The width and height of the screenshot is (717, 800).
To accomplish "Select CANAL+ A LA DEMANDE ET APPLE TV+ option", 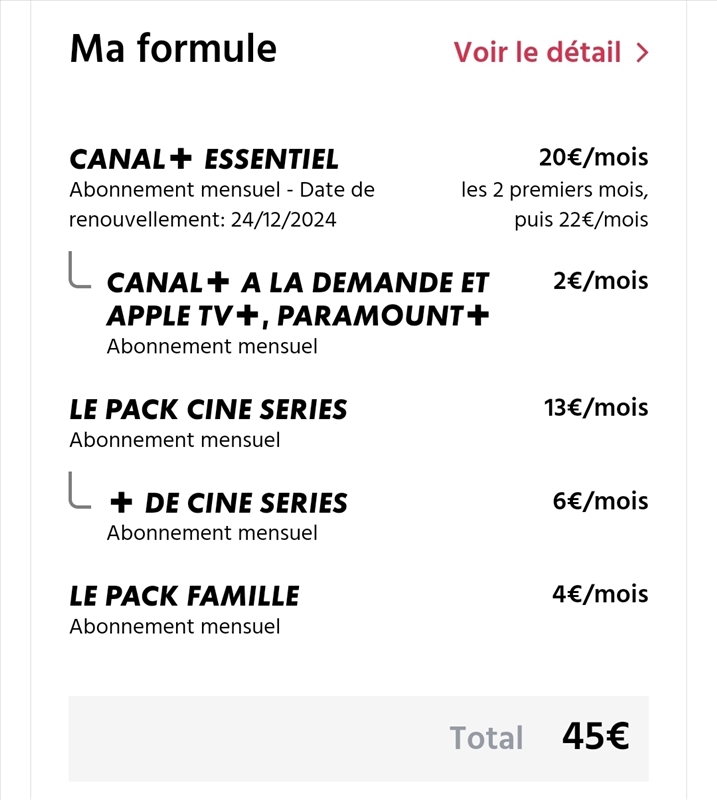I will tap(297, 282).
